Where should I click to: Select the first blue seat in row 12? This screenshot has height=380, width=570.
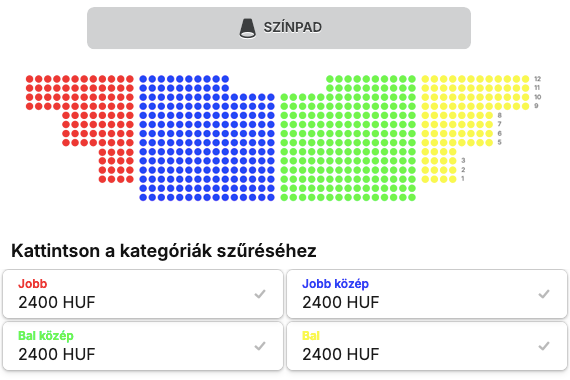click(x=143, y=79)
